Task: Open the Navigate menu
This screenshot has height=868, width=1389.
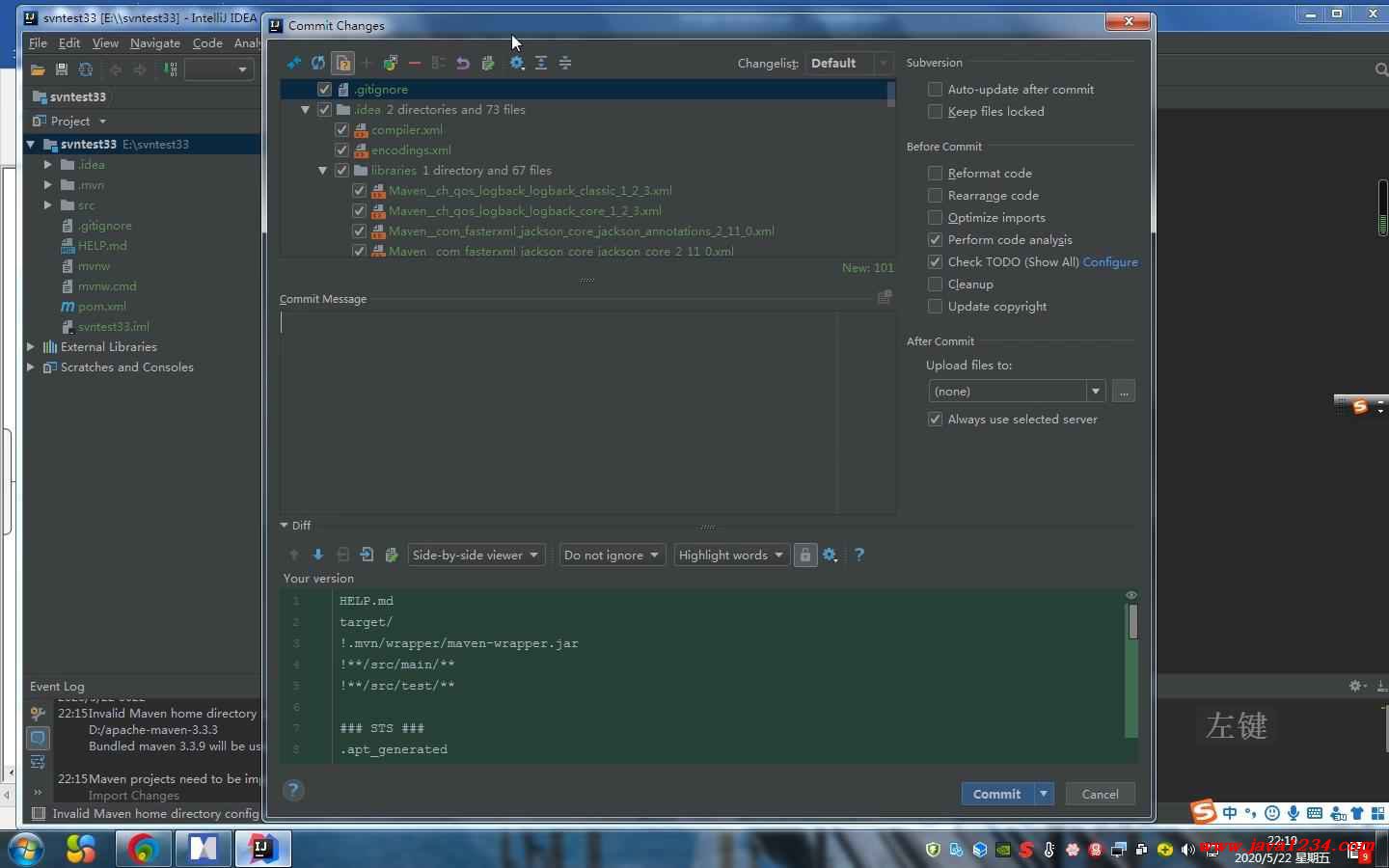Action: pos(155,42)
